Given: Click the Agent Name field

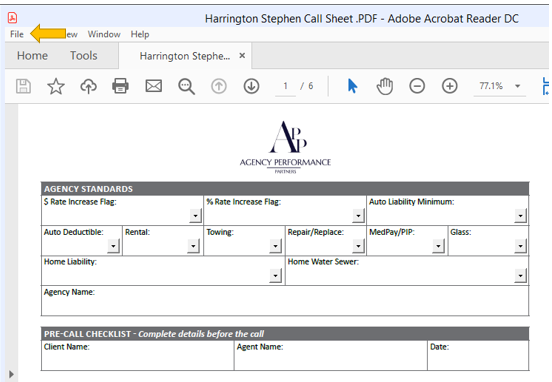Looking at the screenshot, I should click(x=331, y=355).
